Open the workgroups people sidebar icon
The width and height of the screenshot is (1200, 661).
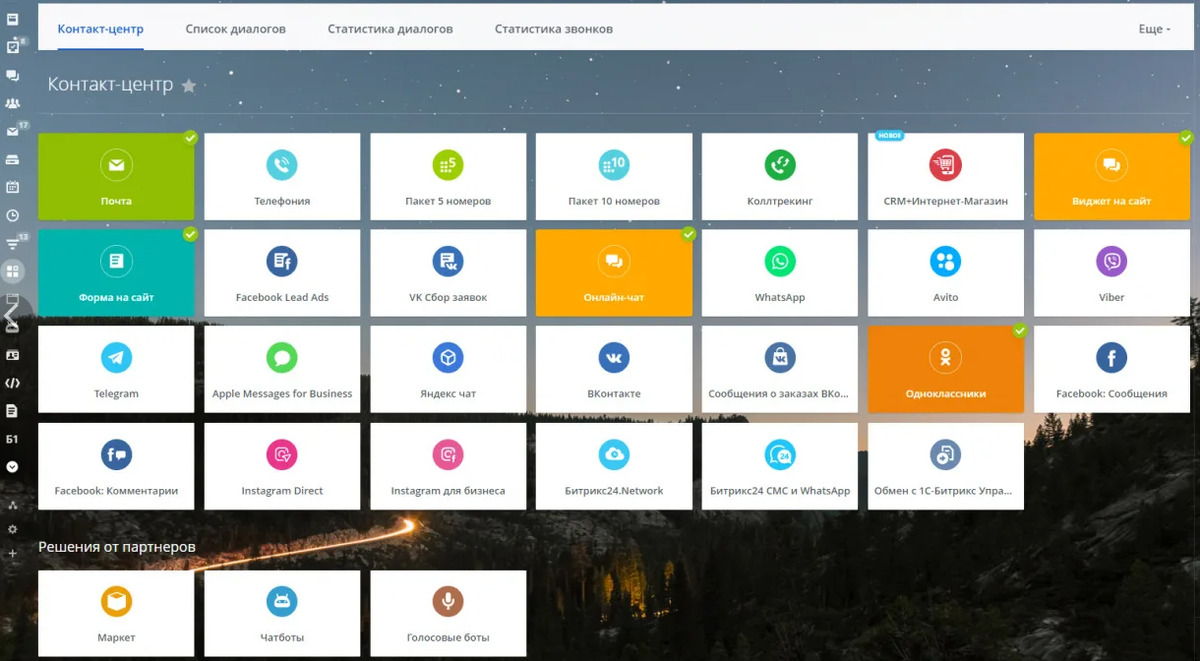(13, 103)
